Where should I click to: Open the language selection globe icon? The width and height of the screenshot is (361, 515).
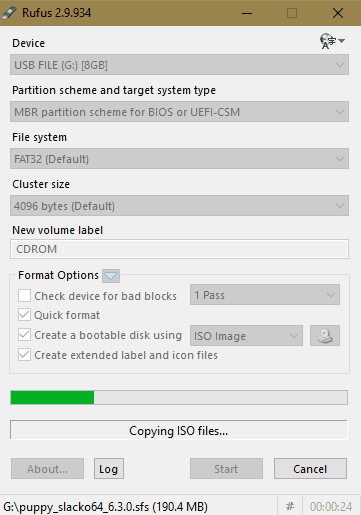(x=332, y=41)
